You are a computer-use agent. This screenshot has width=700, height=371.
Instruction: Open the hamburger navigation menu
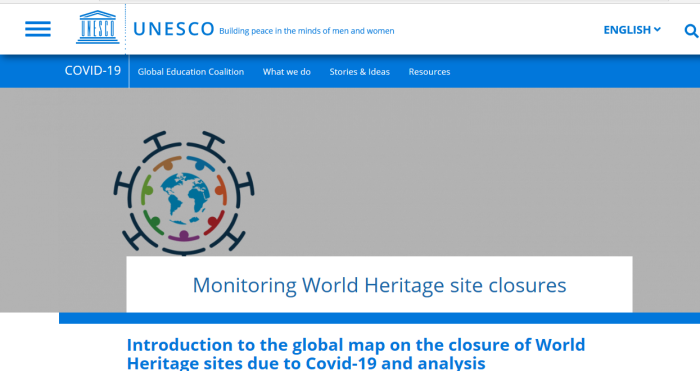point(38,29)
